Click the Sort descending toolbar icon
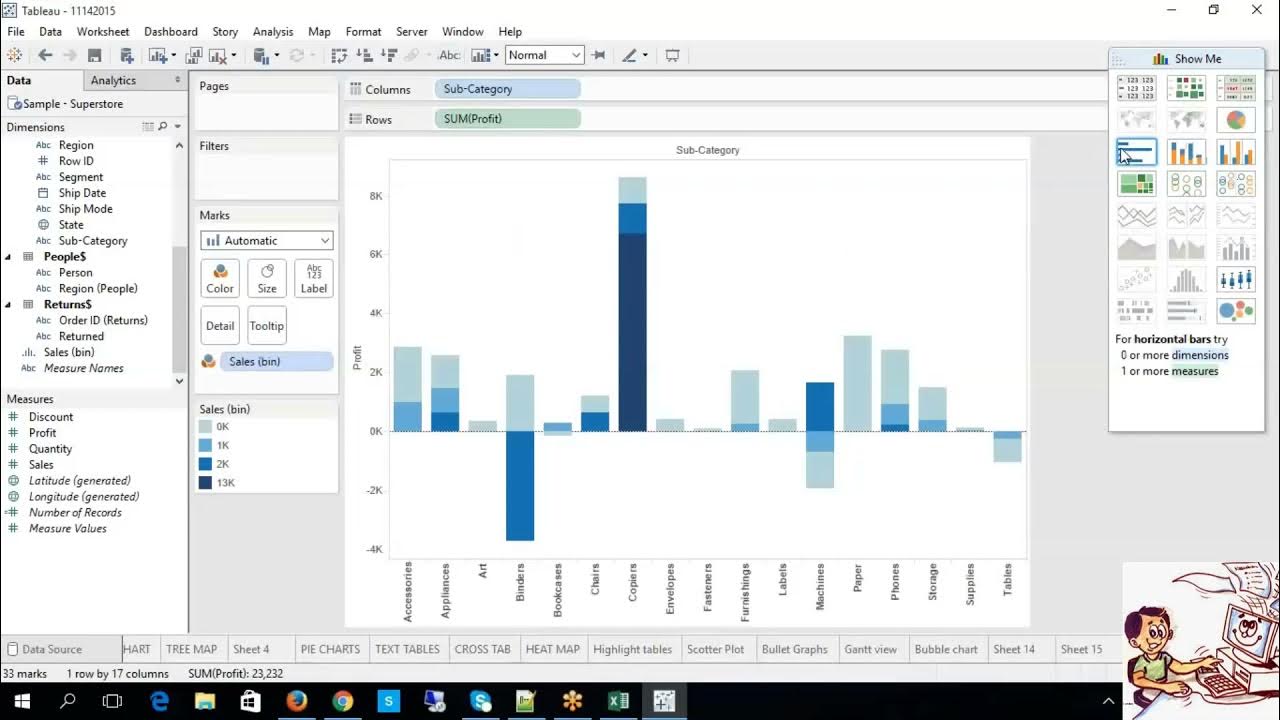Screen dimensions: 1280x720 (389, 56)
